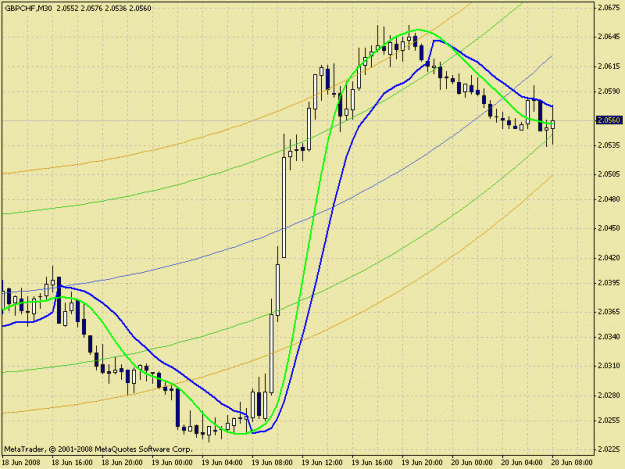Image resolution: width=625 pixels, height=469 pixels.
Task: Click the 18 Jun 2008 time label
Action: click(x=21, y=463)
